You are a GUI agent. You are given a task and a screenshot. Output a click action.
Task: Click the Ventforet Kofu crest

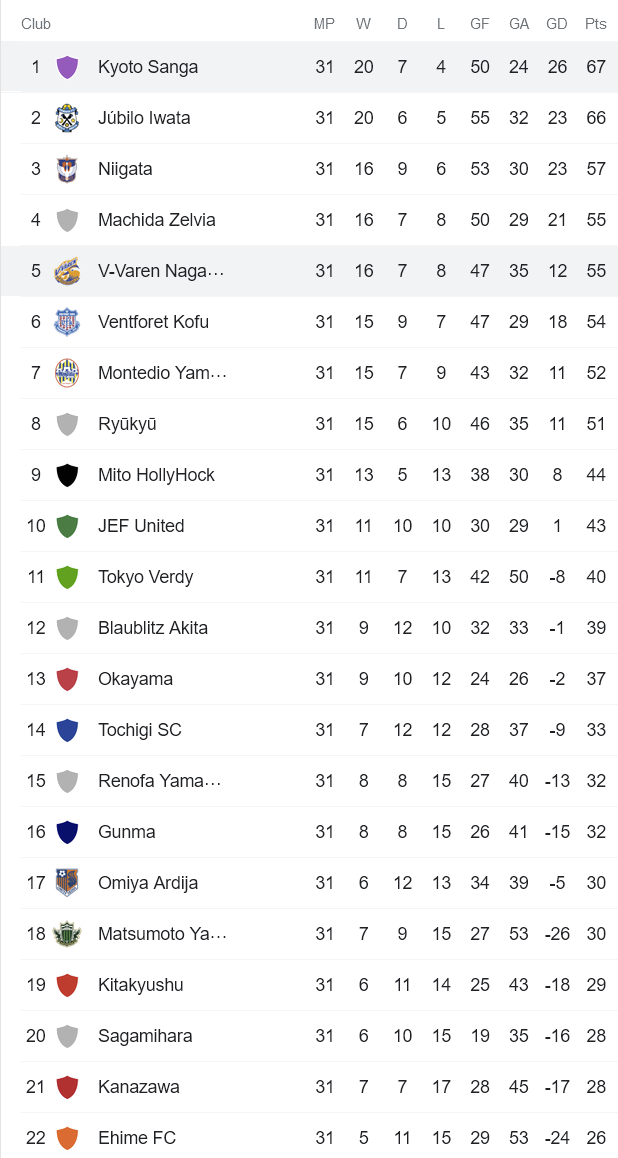(x=68, y=321)
